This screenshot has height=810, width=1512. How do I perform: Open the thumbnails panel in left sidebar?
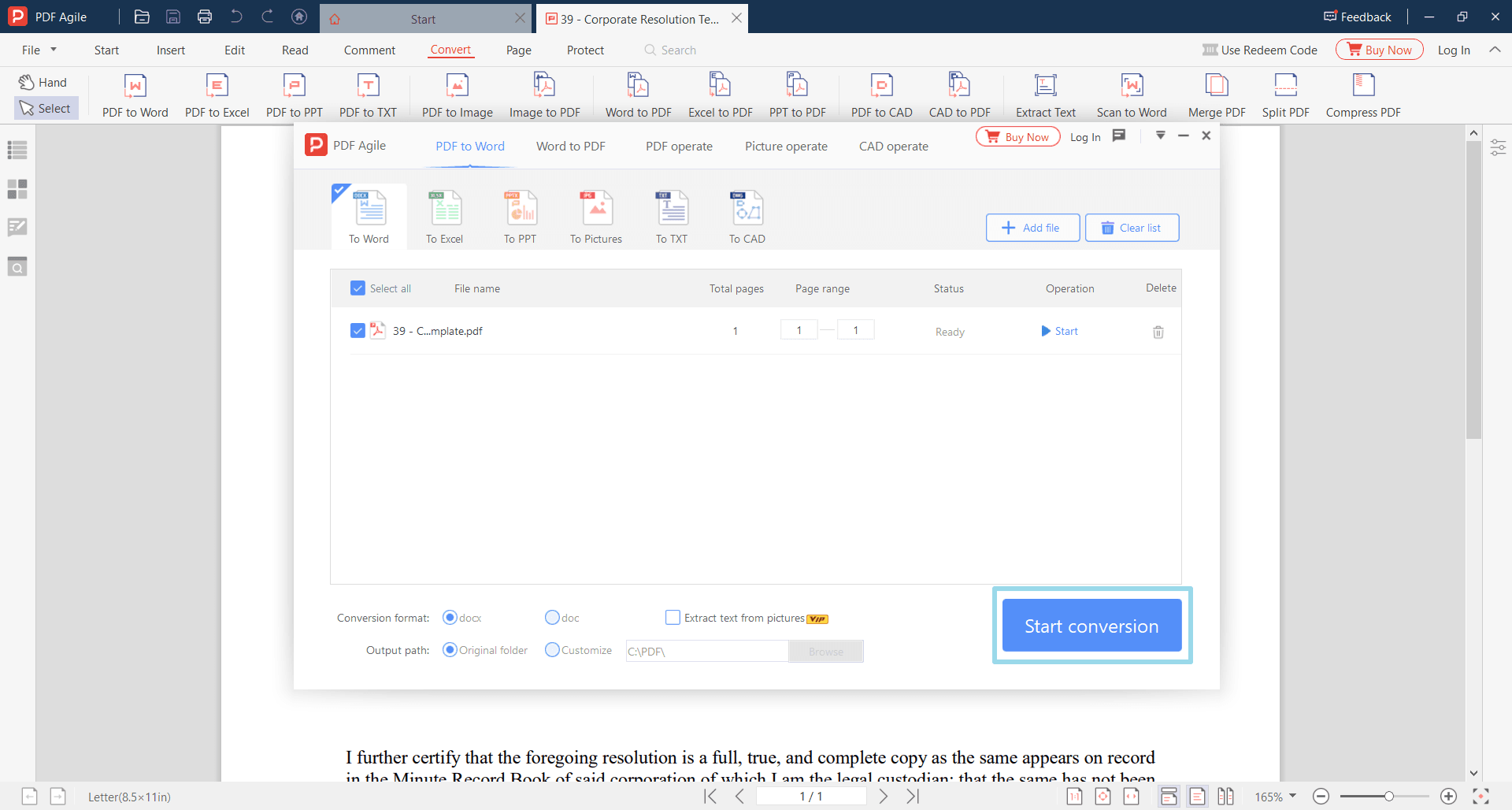[17, 189]
